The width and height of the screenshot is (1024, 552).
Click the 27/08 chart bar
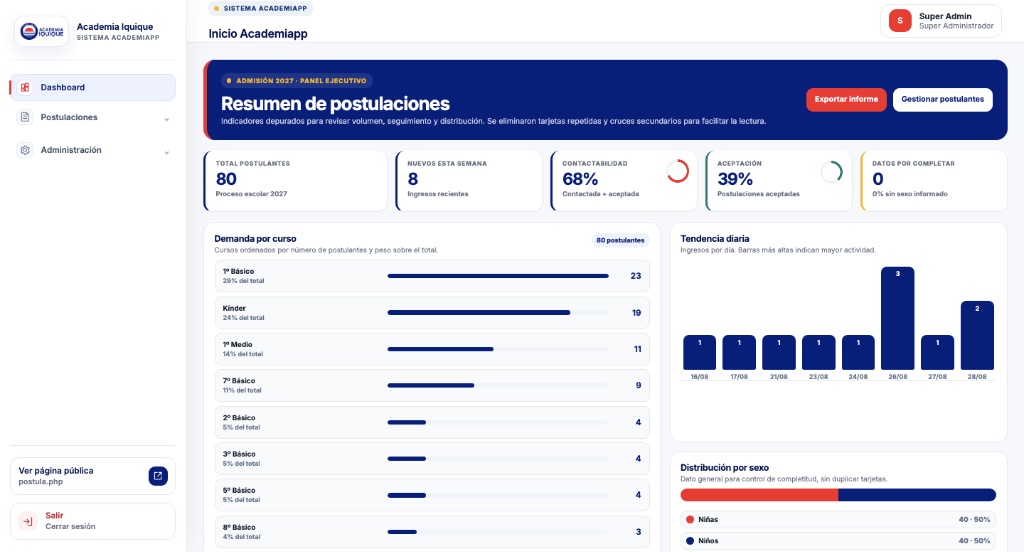coord(937,353)
